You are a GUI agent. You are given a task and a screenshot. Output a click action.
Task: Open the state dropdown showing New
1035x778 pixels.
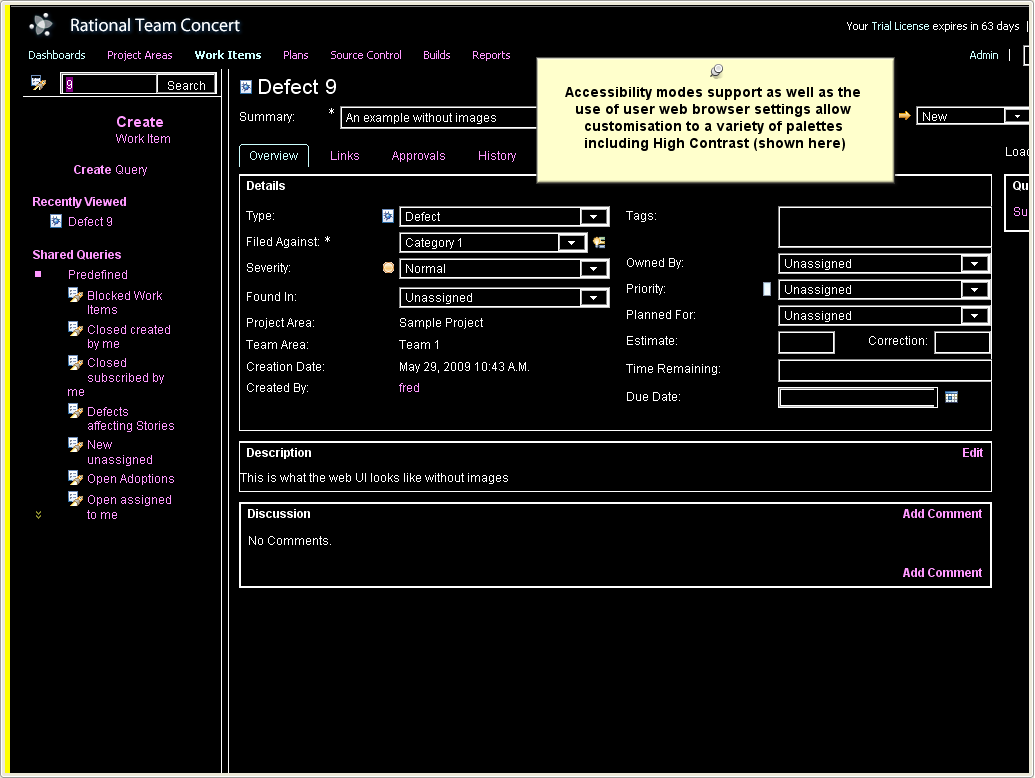point(1017,117)
